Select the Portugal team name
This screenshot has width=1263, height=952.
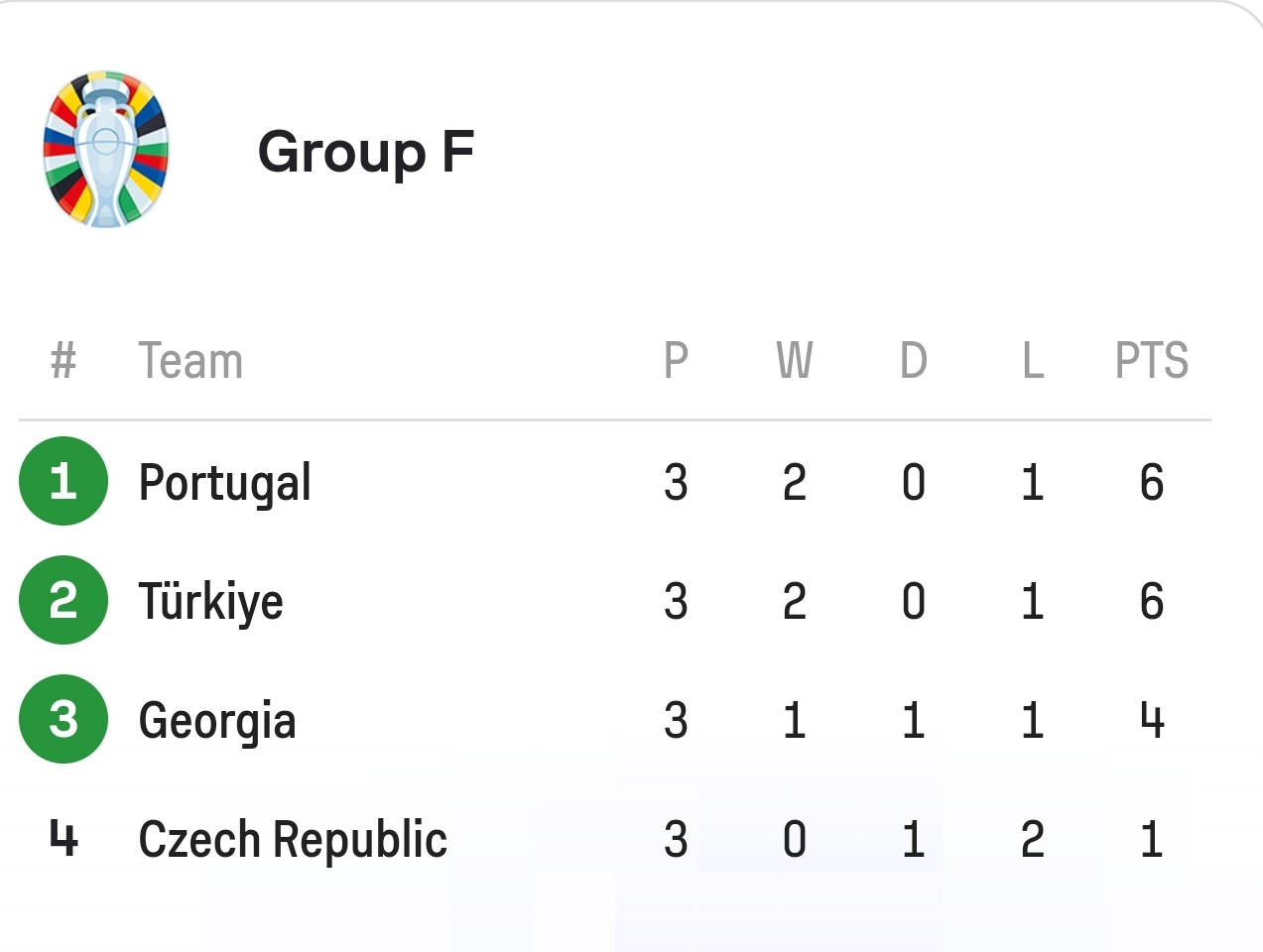225,484
